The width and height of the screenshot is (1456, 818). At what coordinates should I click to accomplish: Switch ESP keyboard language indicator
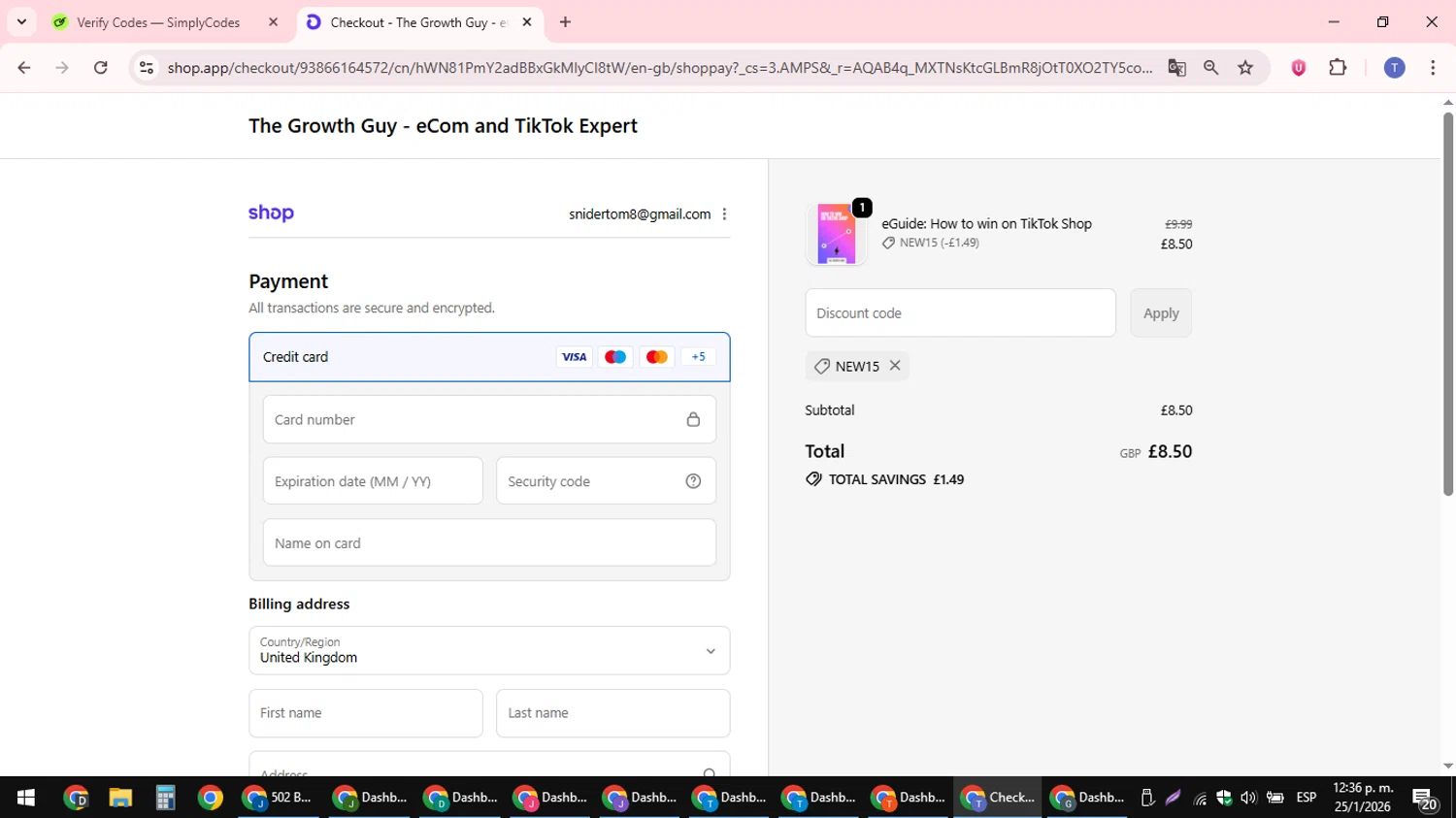(1307, 798)
